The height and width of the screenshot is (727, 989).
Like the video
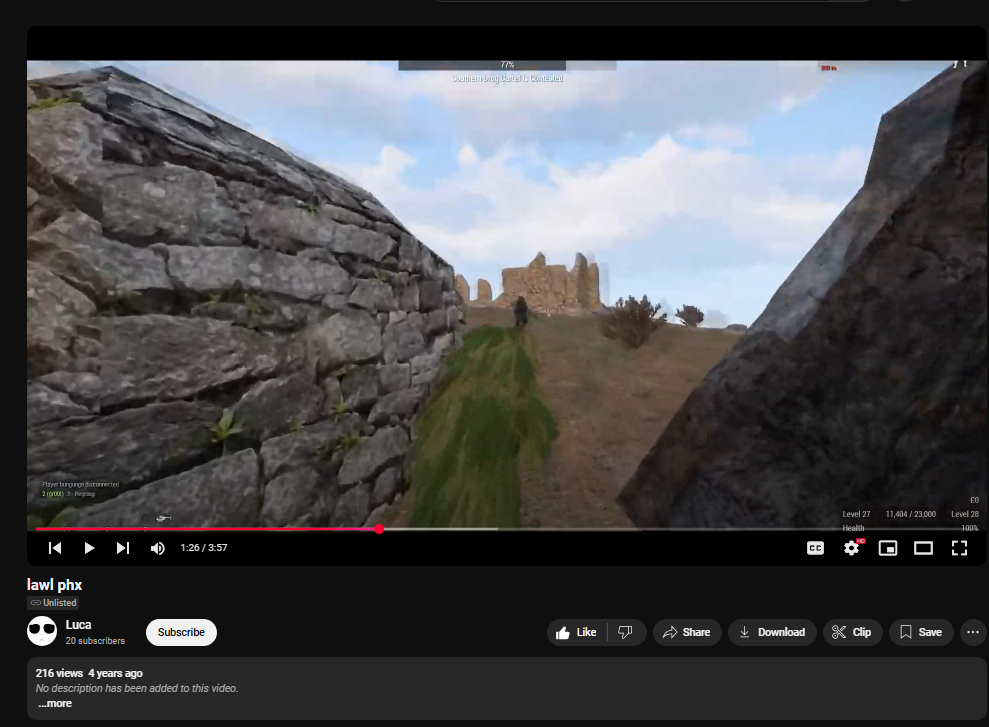pyautogui.click(x=576, y=632)
